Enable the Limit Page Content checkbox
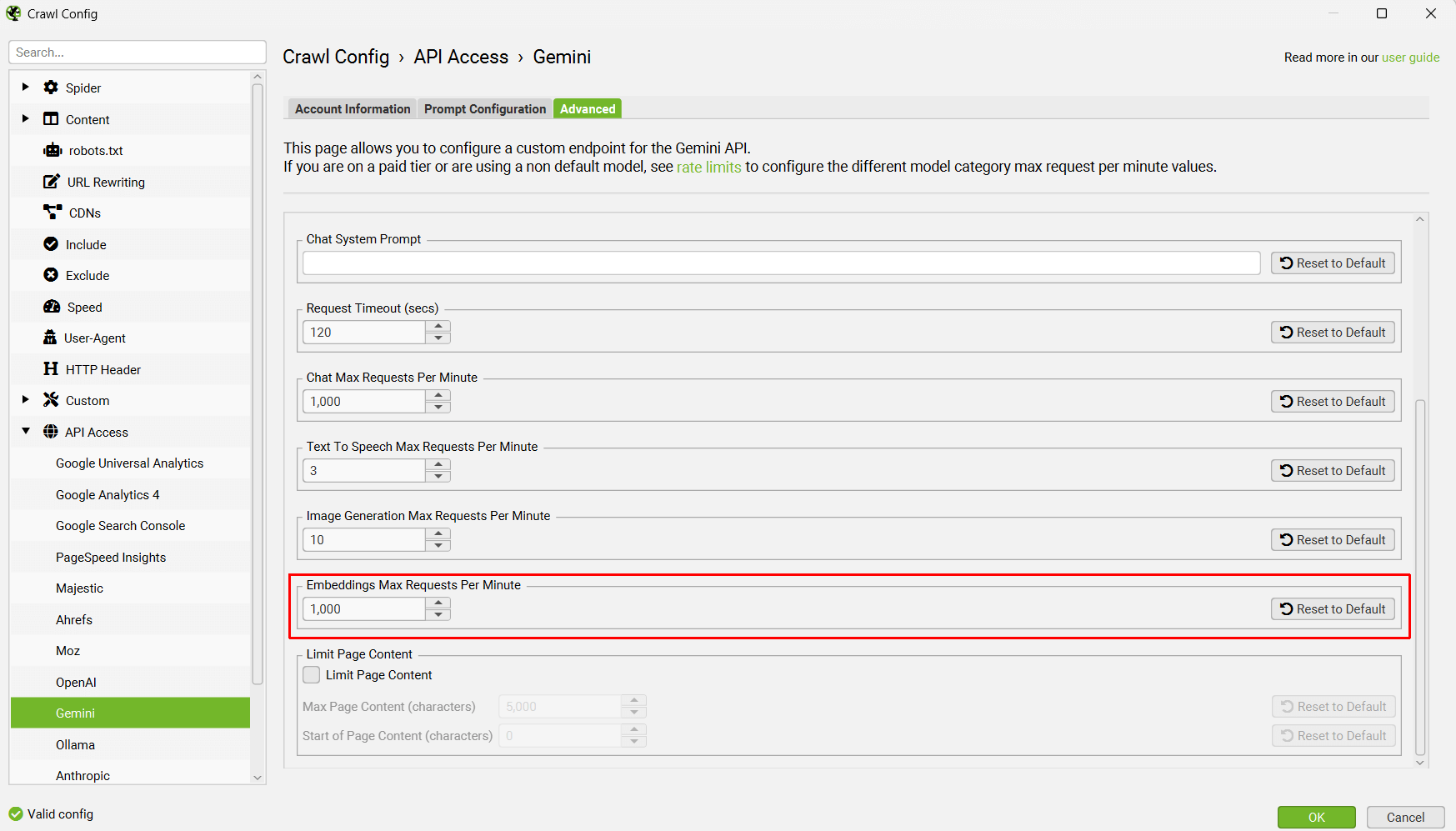 (312, 675)
